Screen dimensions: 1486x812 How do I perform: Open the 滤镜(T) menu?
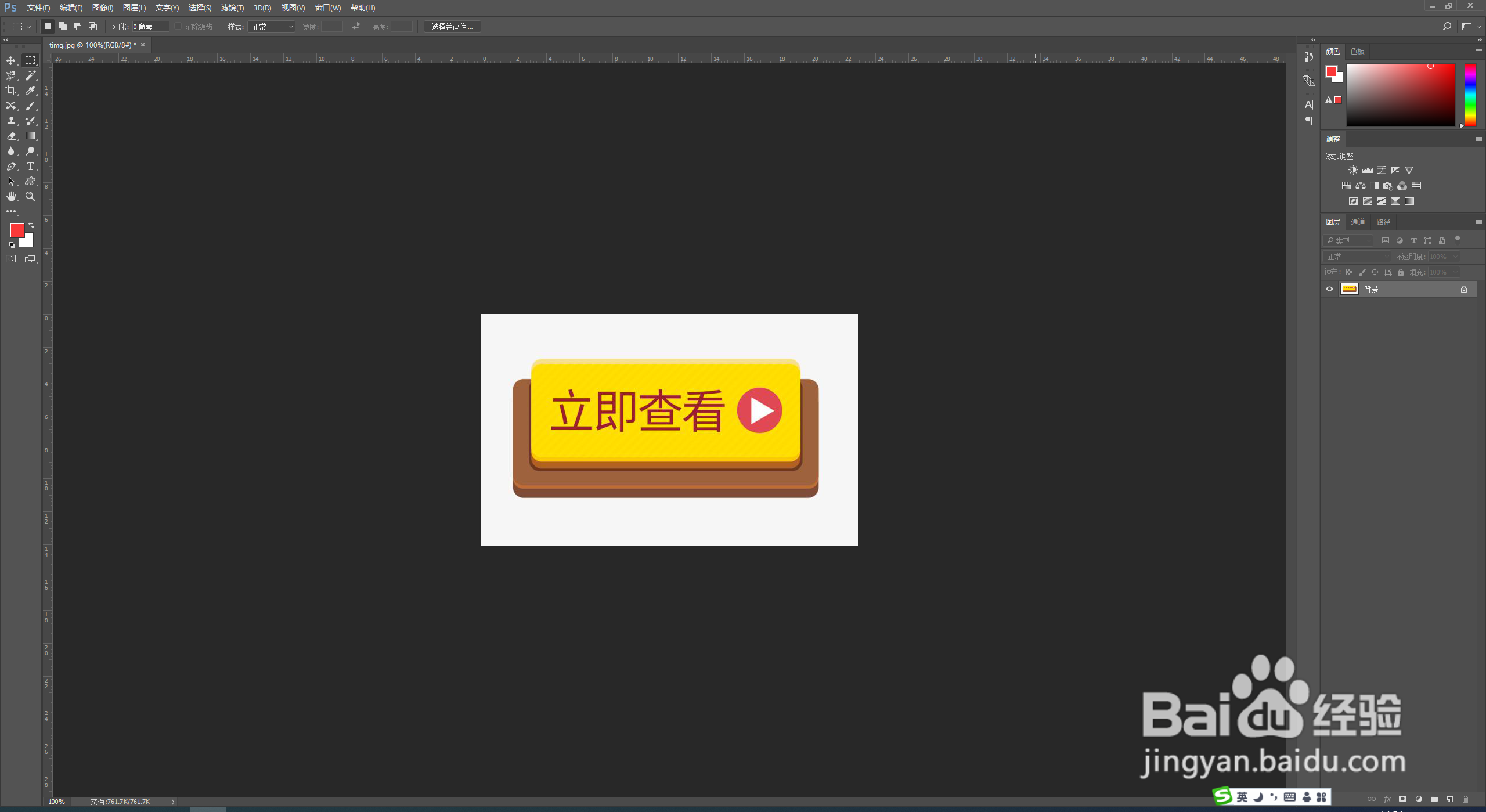(x=232, y=8)
